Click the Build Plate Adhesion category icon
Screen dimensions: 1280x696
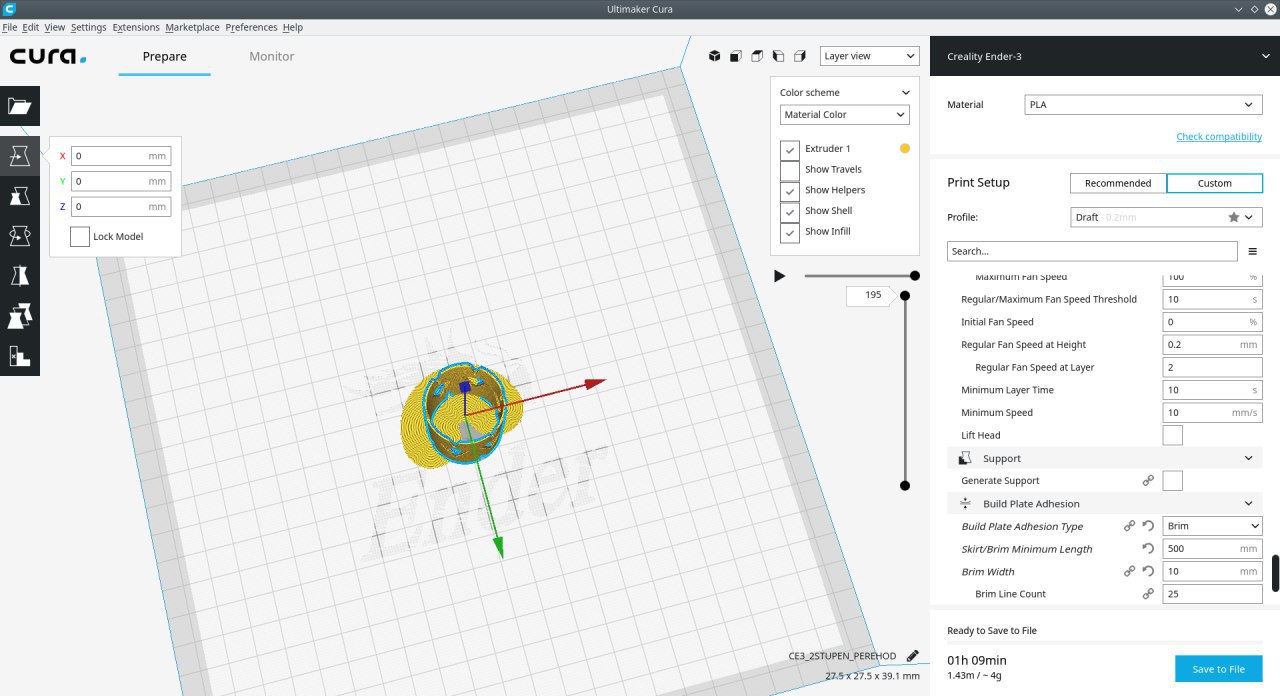tap(965, 503)
